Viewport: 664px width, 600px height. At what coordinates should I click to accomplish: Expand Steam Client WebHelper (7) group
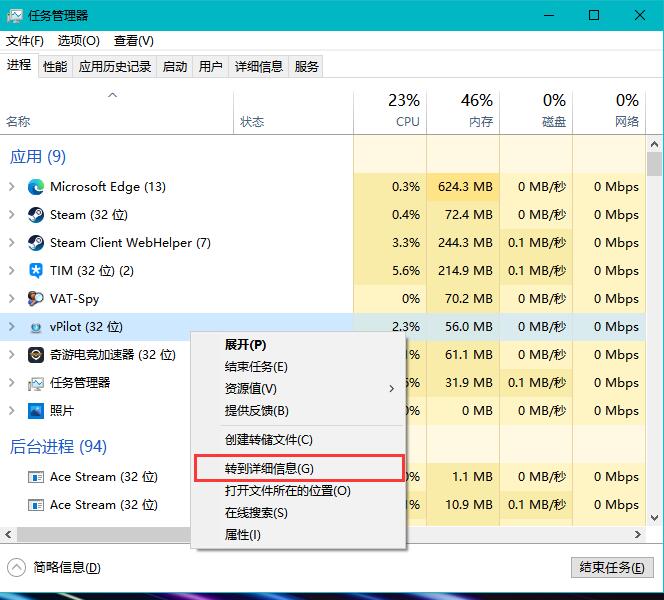tap(12, 243)
